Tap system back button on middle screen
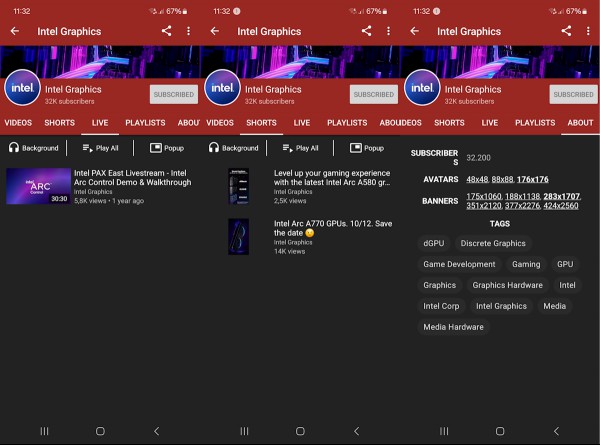600x445 pixels. click(x=357, y=431)
